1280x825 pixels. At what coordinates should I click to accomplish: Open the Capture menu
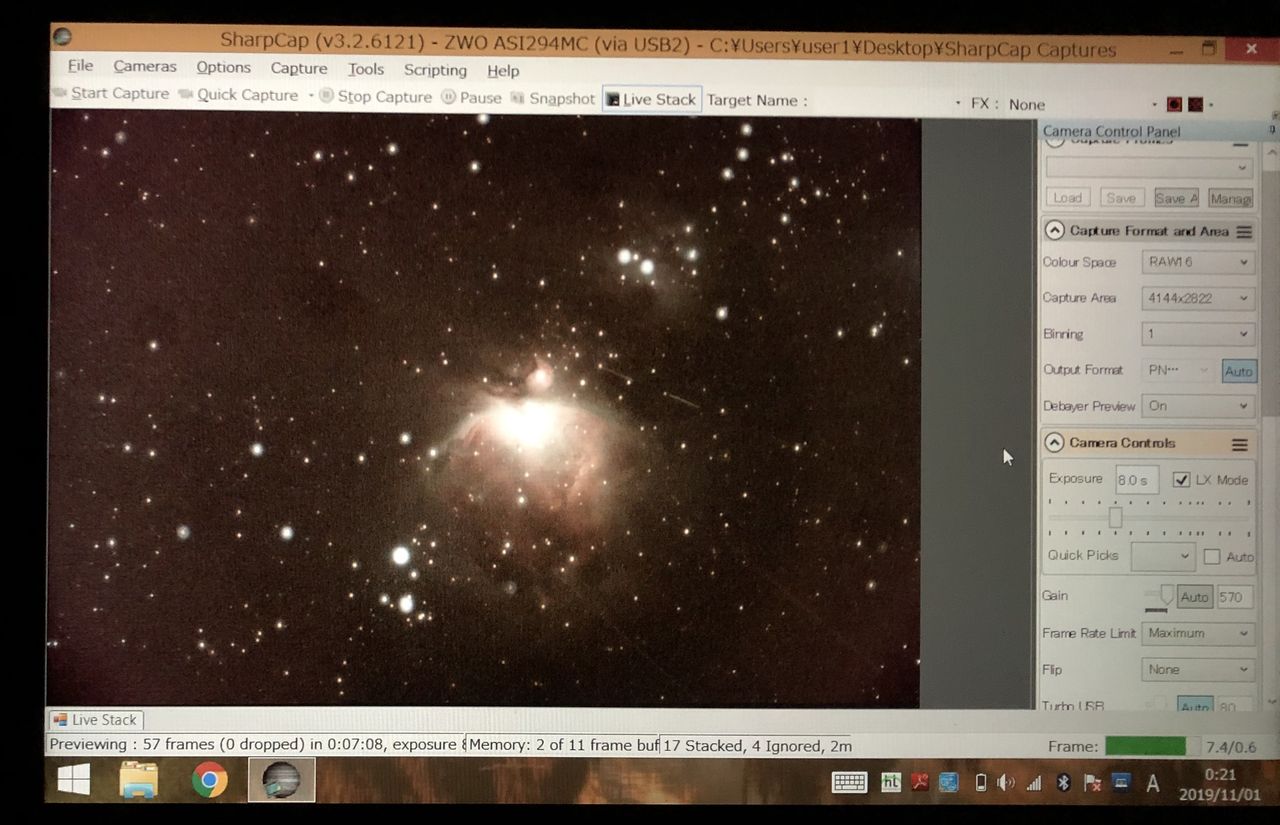(299, 69)
